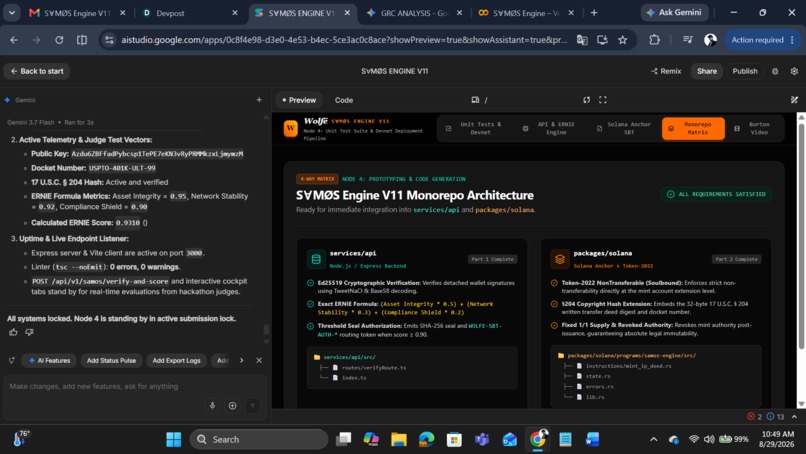Click the microphone voice input icon
The width and height of the screenshot is (806, 454).
coord(212,406)
